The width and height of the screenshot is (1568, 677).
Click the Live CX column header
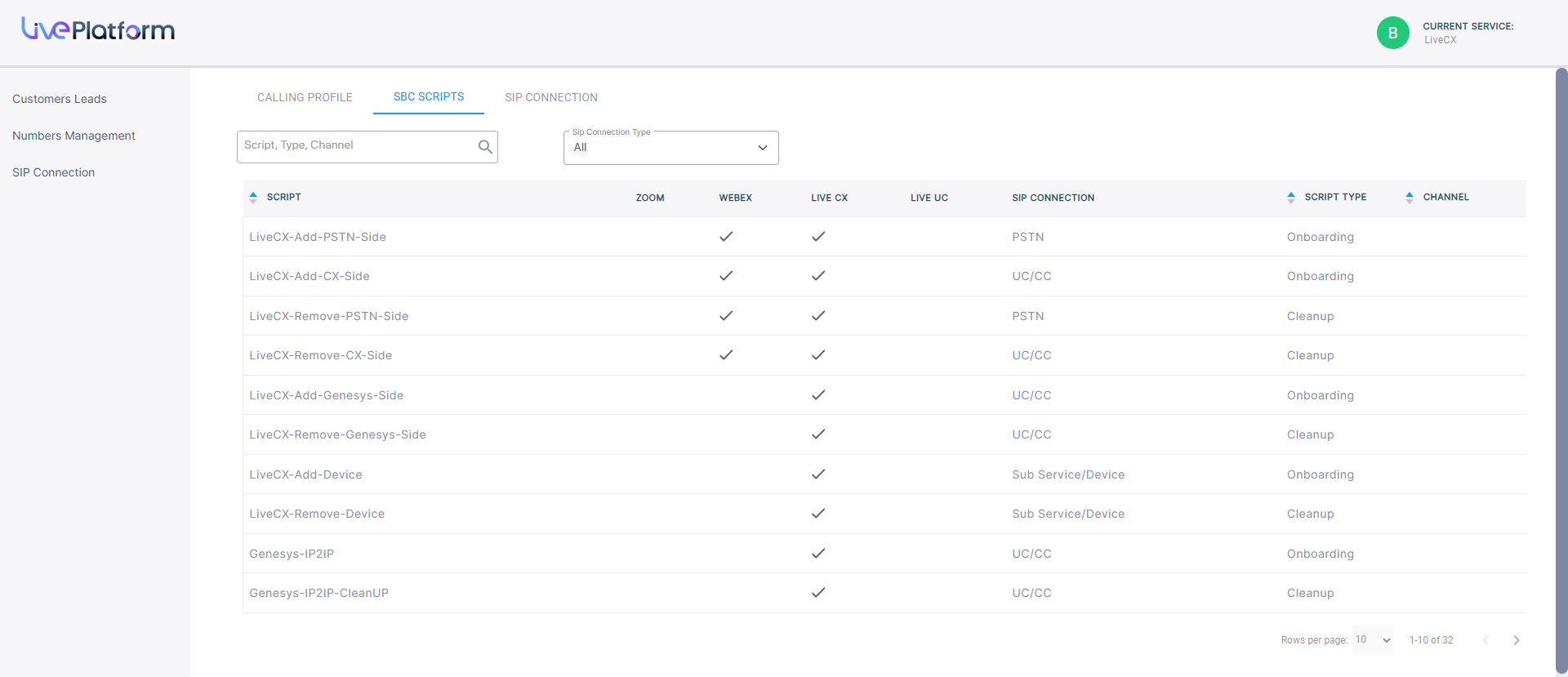pos(829,198)
